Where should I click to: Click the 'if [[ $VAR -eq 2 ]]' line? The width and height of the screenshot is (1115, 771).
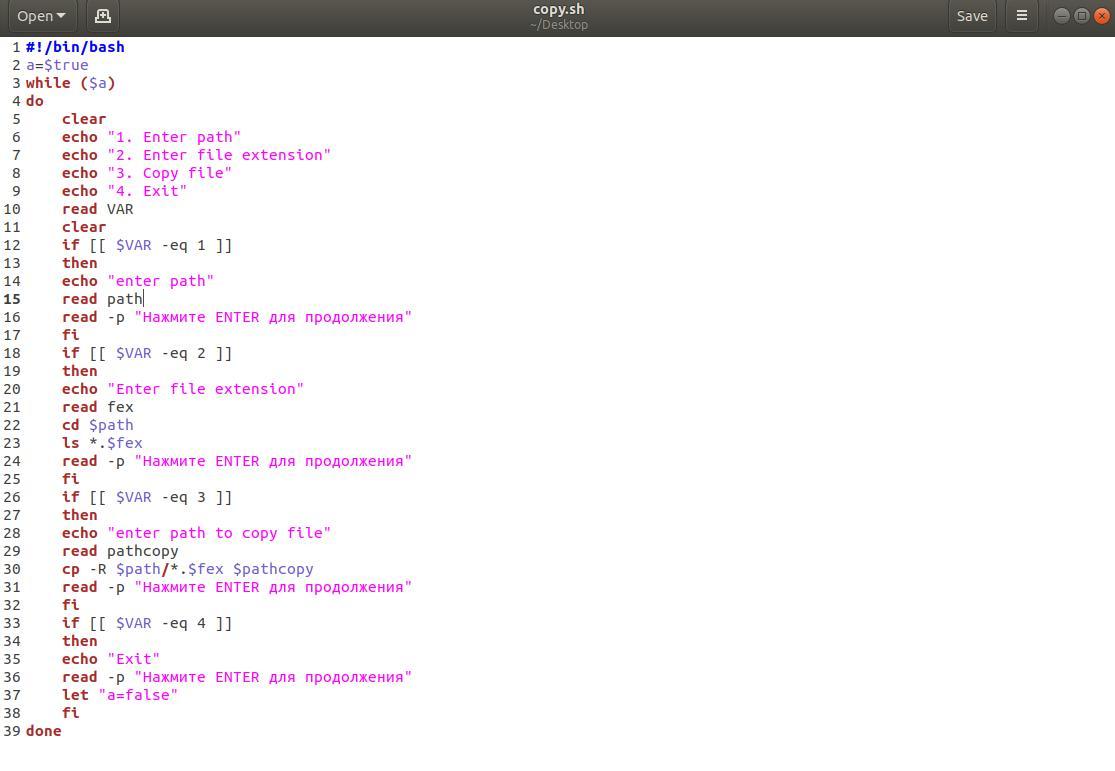[x=147, y=353]
